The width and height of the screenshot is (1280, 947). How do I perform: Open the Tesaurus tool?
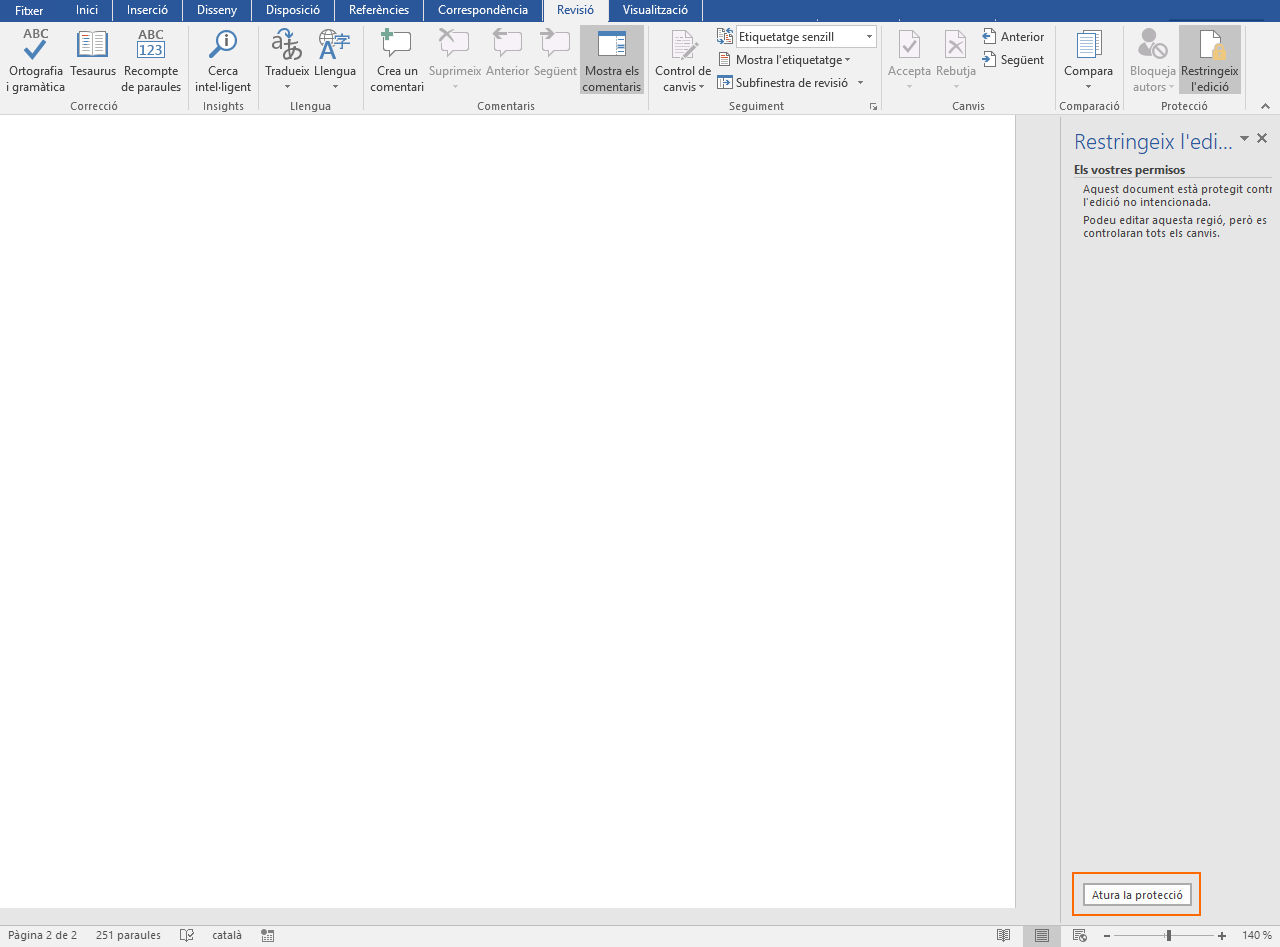point(93,60)
